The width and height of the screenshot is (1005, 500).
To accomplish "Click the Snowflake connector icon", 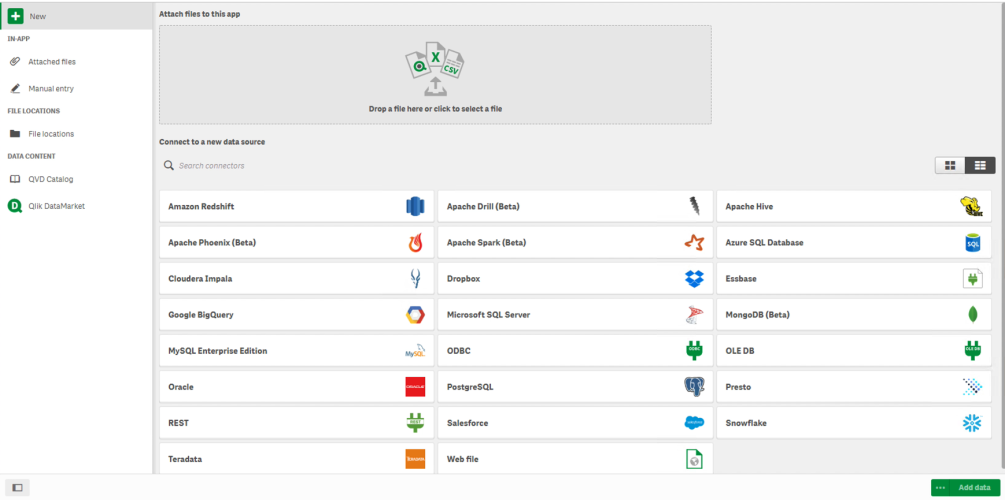I will click(x=972, y=423).
